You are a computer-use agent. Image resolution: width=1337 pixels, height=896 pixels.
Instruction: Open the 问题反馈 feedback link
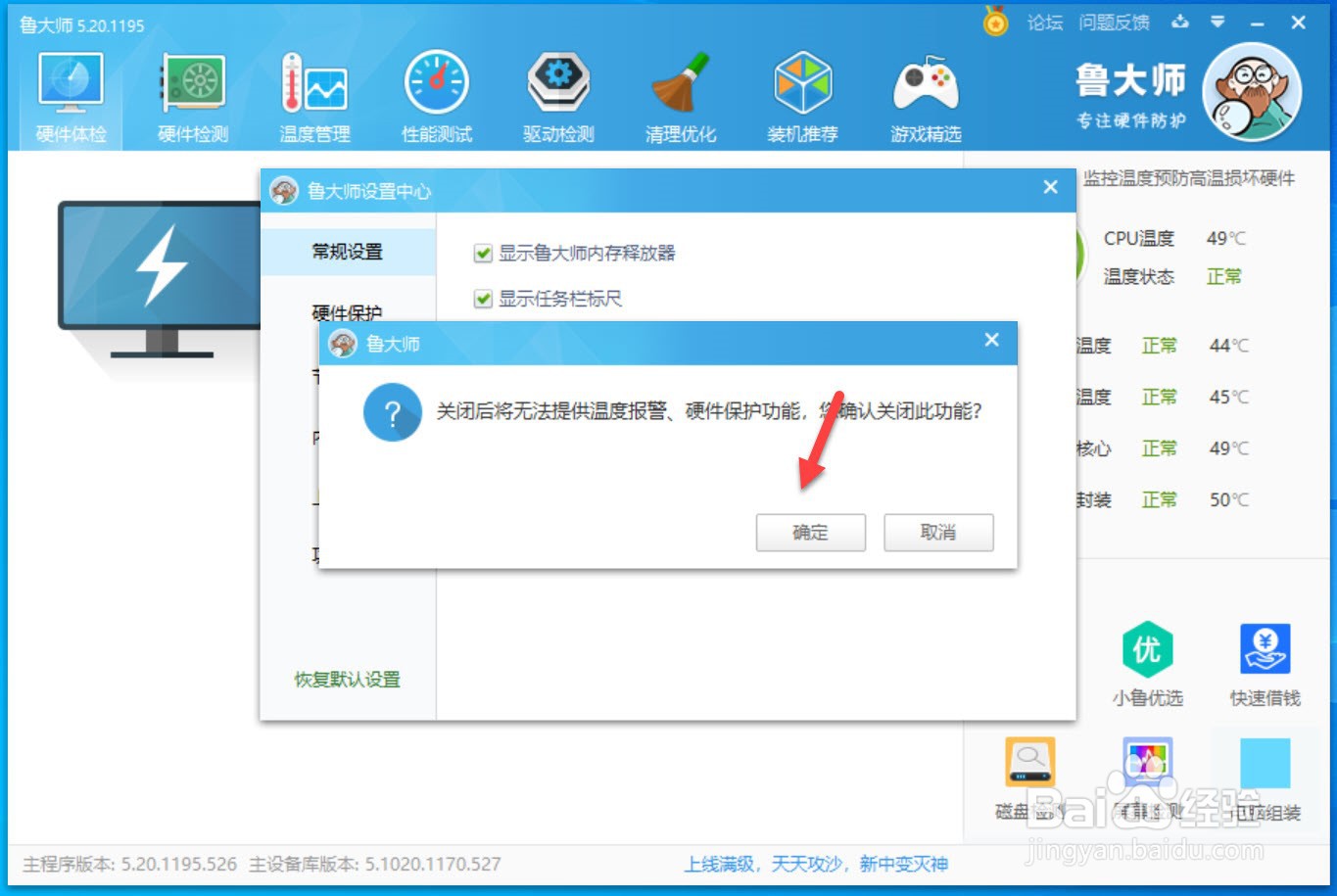pos(1115,22)
